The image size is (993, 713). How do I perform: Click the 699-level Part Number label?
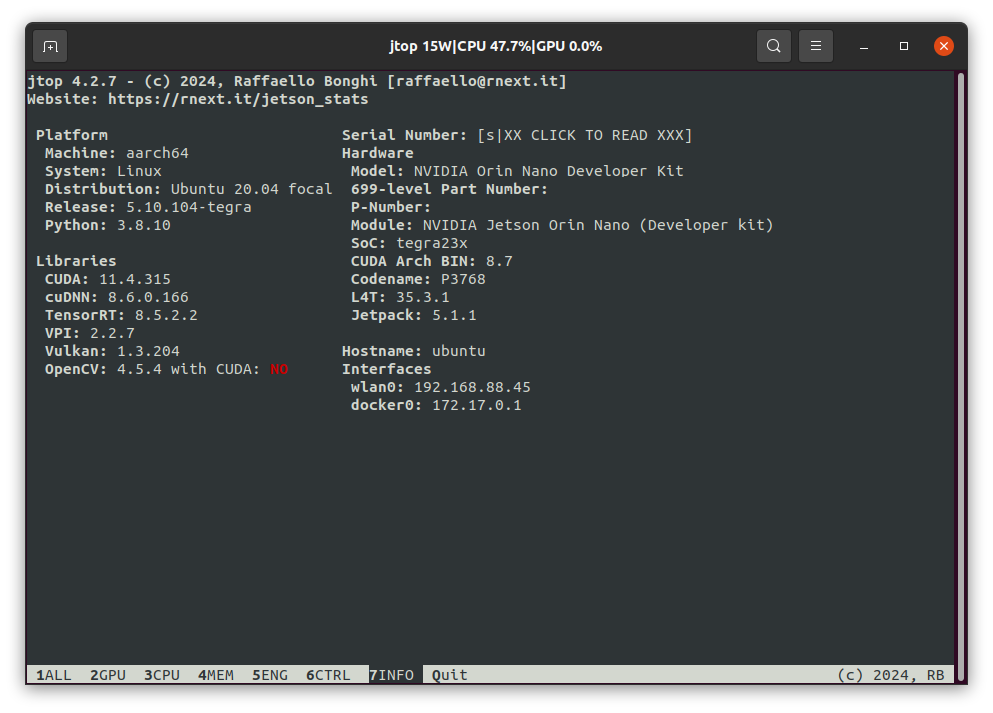[449, 189]
